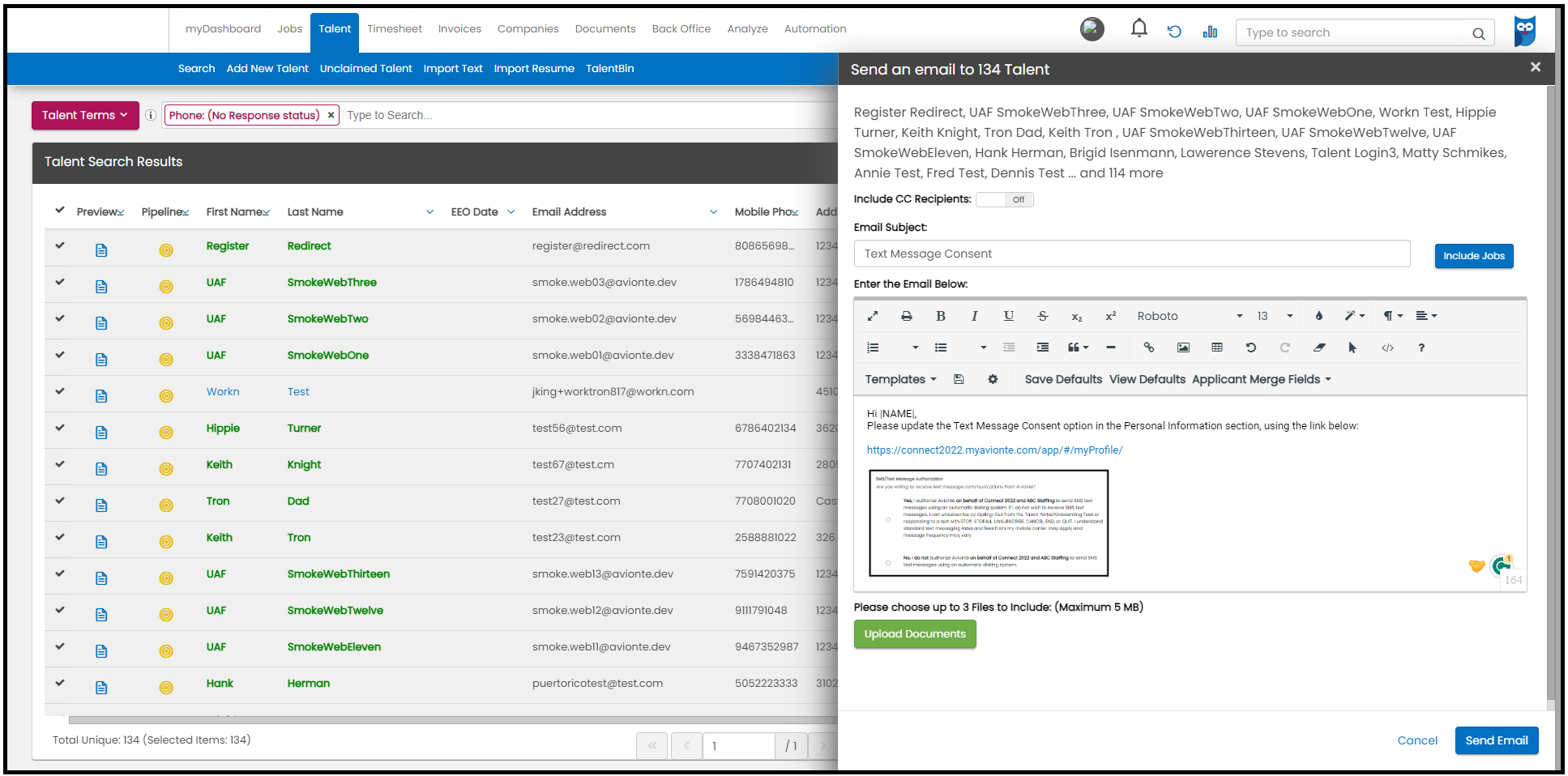This screenshot has width=1568, height=776.
Task: Clear the Phone No Response status filter chip
Action: pyautogui.click(x=331, y=115)
